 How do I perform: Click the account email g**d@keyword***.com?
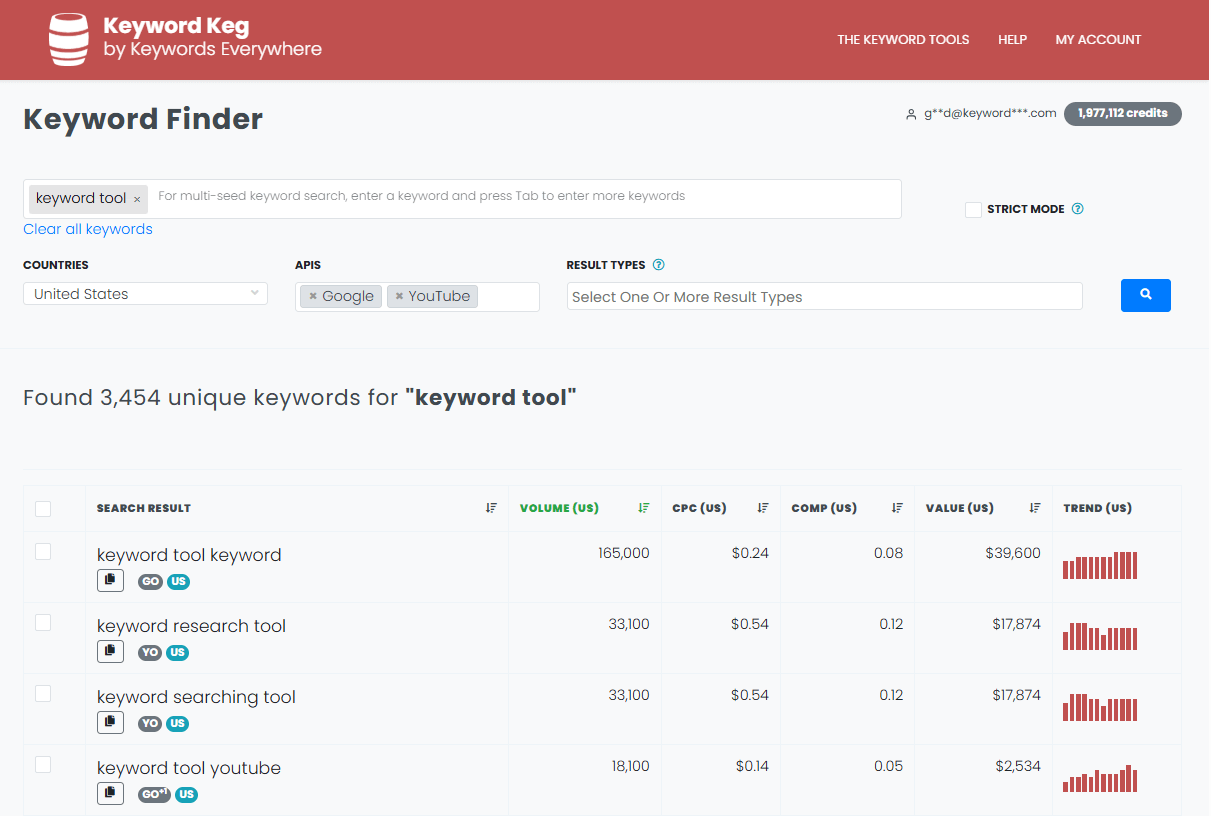click(x=990, y=113)
